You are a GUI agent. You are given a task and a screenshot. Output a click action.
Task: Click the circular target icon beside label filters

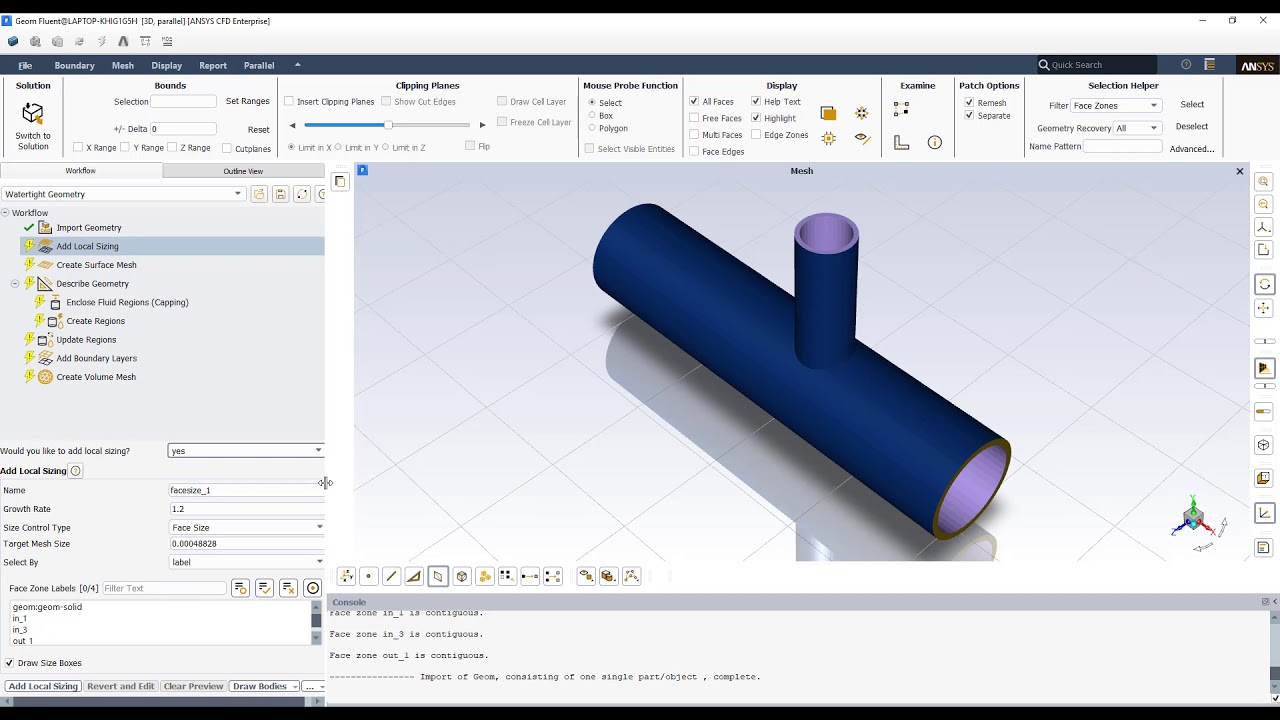(x=313, y=588)
